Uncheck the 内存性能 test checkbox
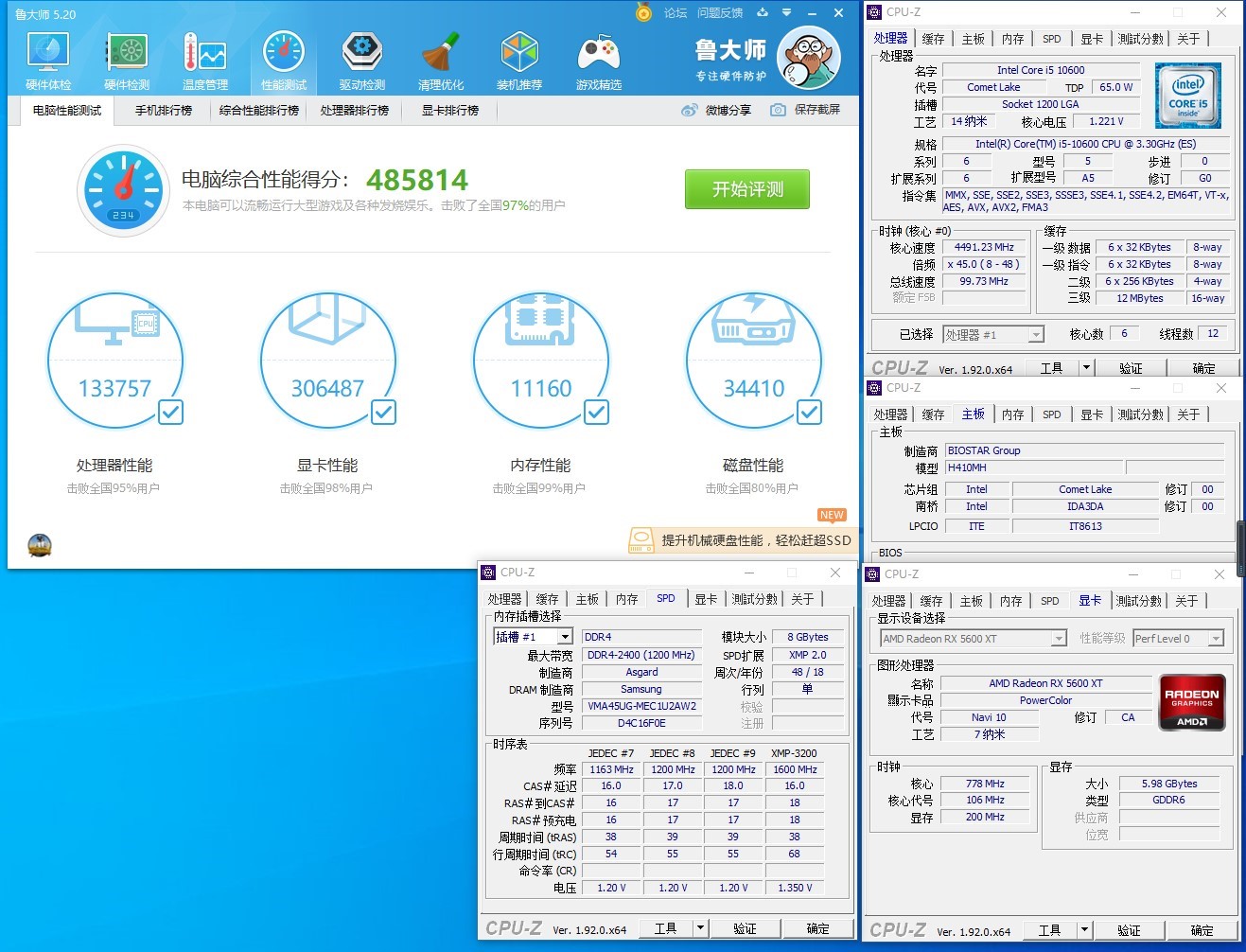The image size is (1246, 952). pyautogui.click(x=596, y=413)
